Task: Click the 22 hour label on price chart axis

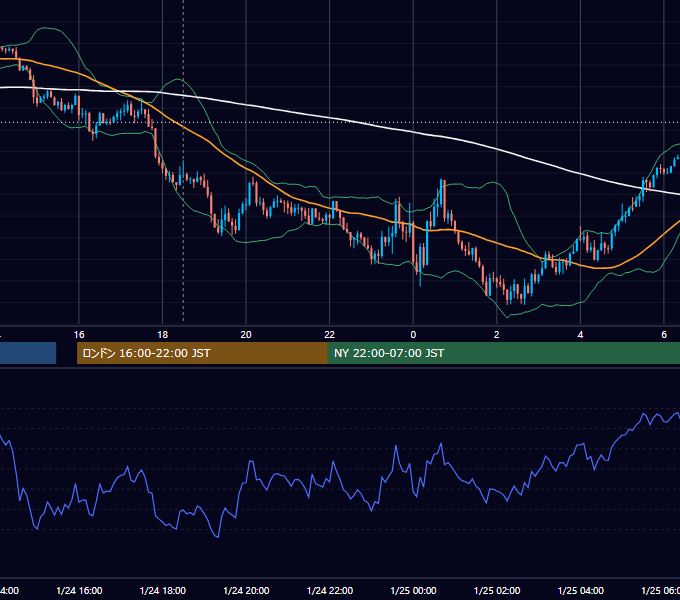Action: 330,335
